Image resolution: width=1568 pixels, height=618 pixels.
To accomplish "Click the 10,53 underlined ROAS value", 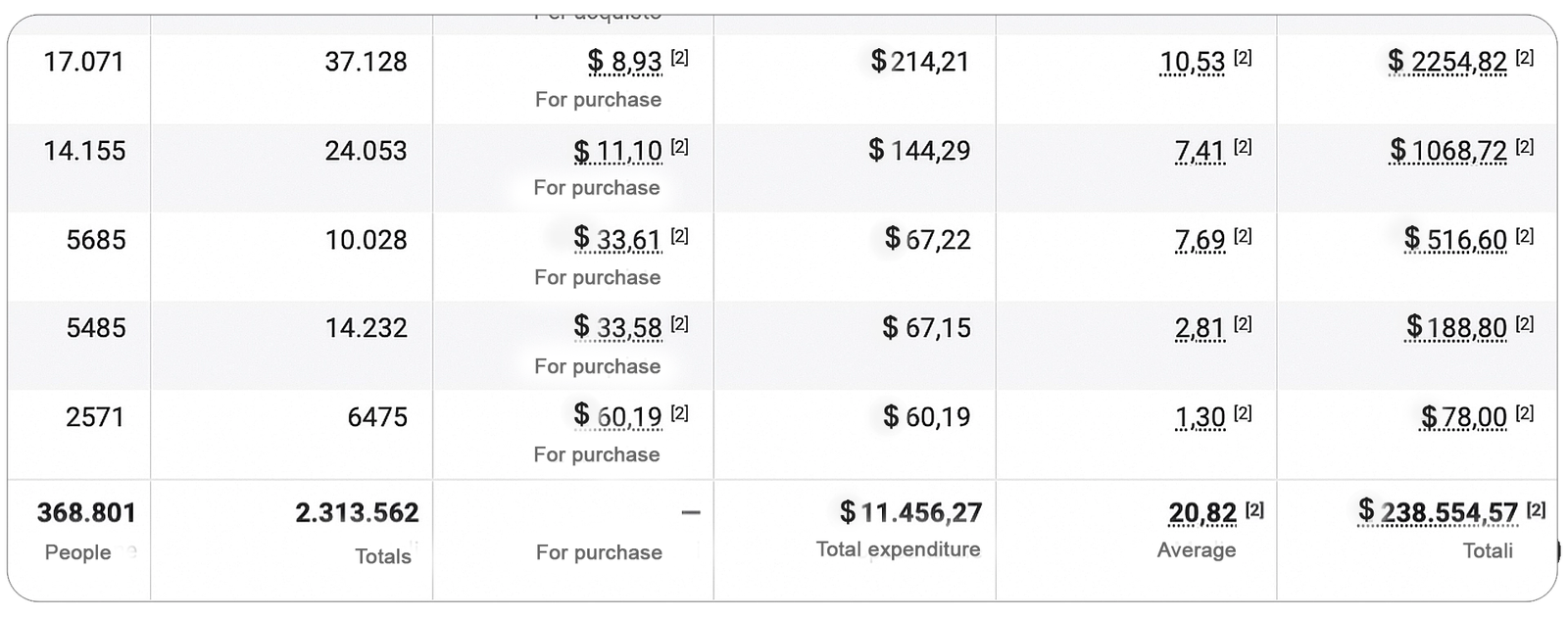I will 1192,63.
